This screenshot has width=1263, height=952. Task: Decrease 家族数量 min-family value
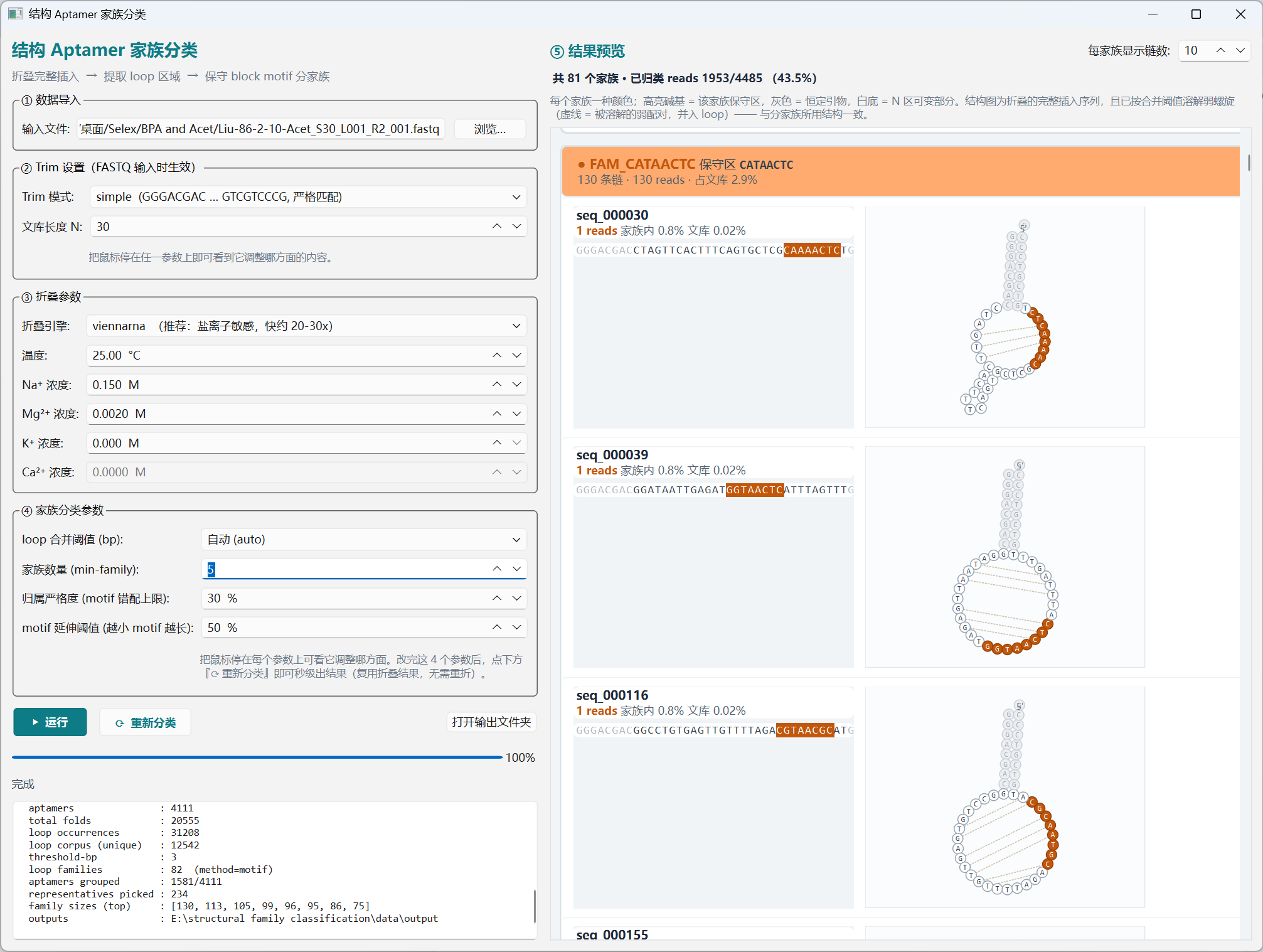pos(517,569)
